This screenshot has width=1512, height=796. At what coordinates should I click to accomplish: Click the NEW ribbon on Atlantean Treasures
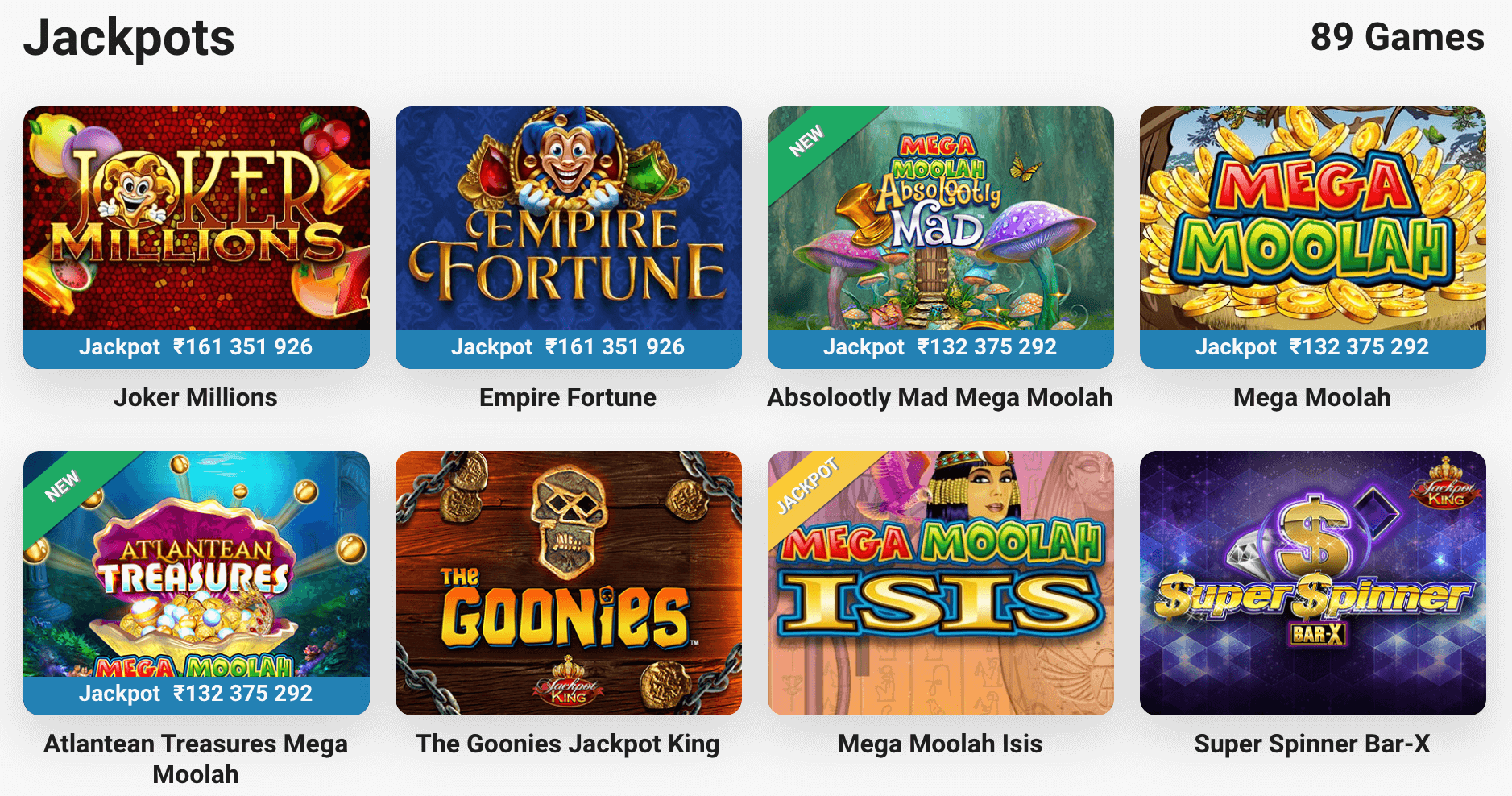tap(63, 485)
